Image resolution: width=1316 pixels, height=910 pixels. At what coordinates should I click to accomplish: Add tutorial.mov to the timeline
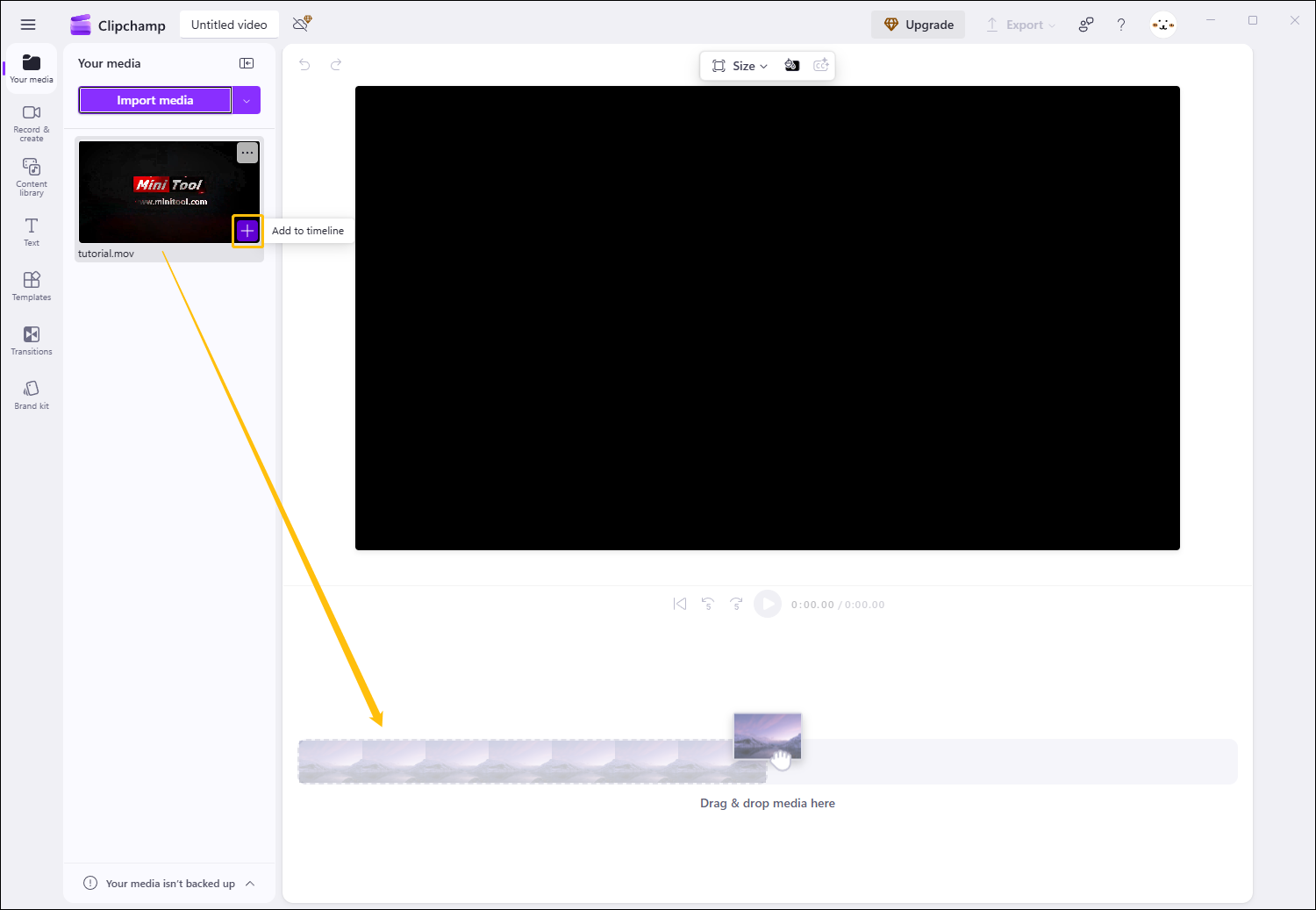tap(247, 231)
